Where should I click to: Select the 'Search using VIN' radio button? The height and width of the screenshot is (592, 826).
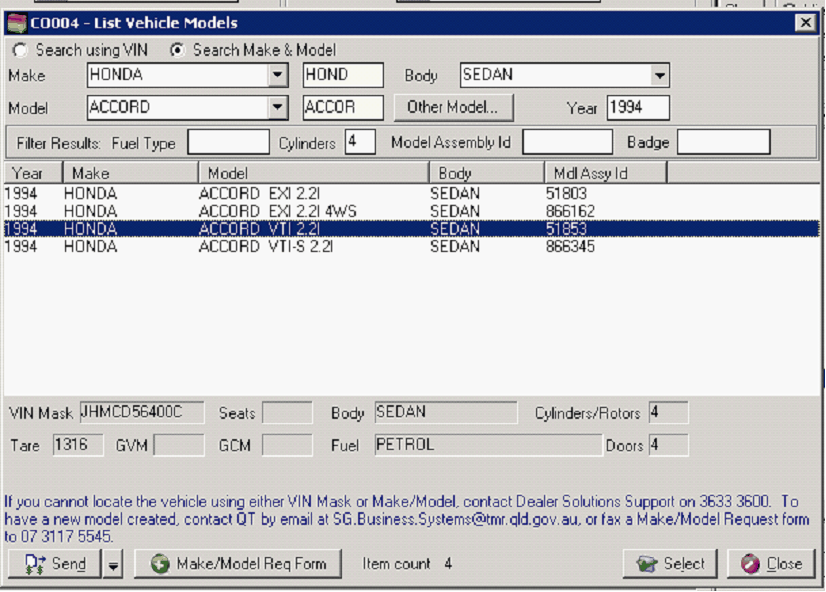pyautogui.click(x=20, y=50)
